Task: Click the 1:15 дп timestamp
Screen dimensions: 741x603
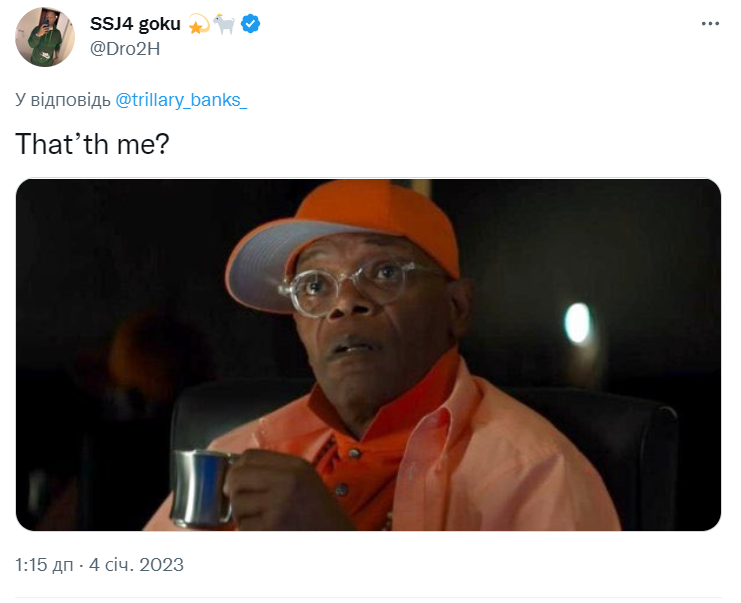Action: click(44, 565)
